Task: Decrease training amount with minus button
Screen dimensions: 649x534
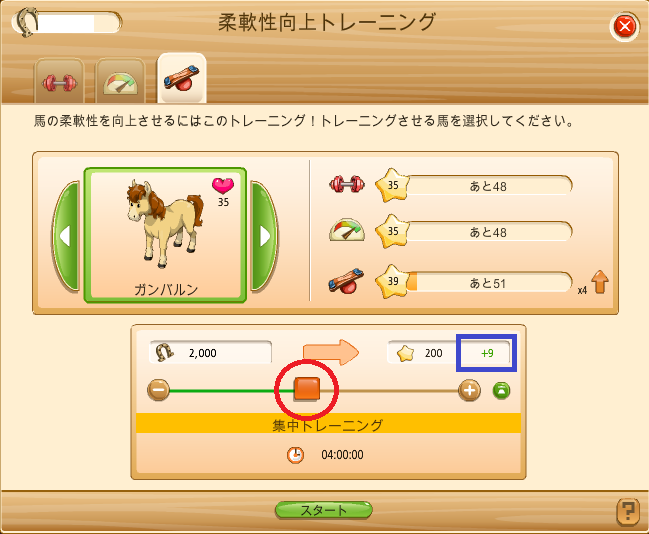Action: pyautogui.click(x=159, y=390)
